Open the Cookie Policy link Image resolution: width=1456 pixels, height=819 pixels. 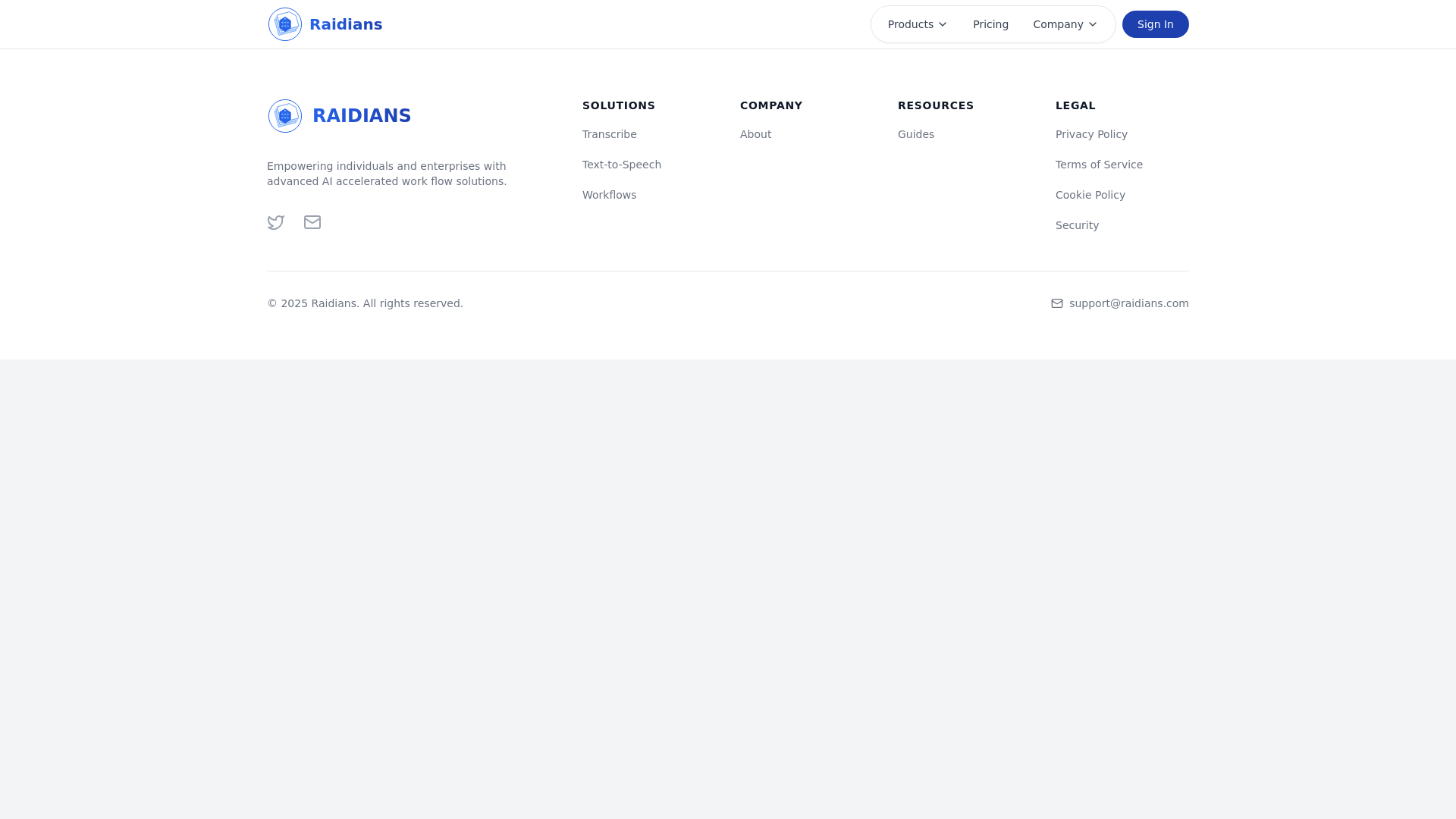click(x=1090, y=195)
